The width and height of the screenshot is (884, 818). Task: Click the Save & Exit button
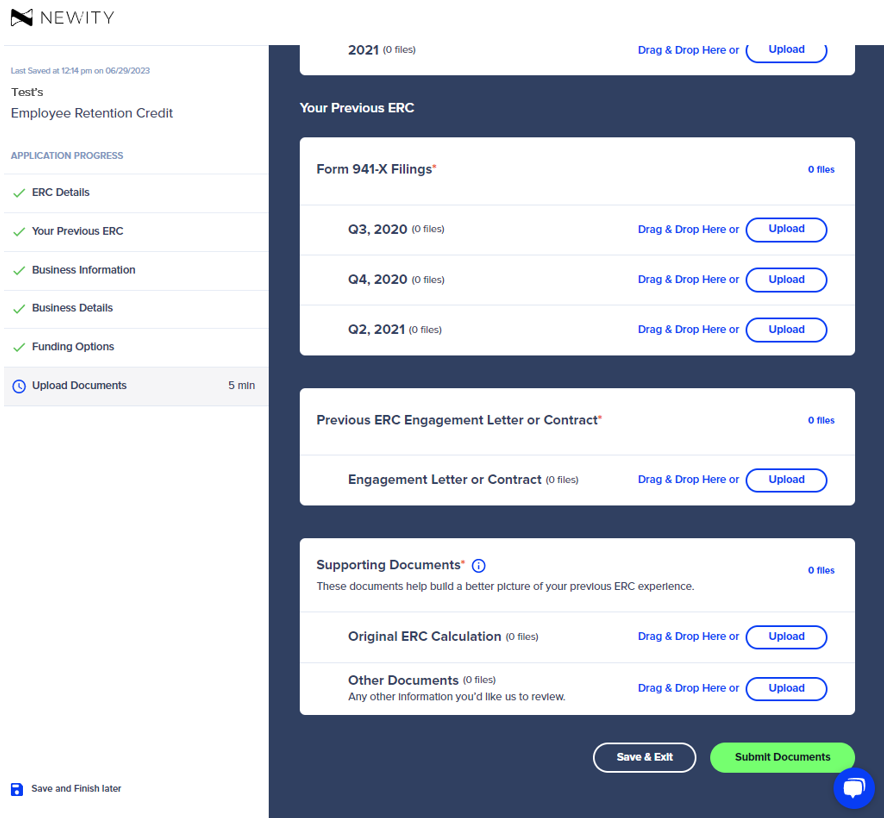click(x=644, y=757)
